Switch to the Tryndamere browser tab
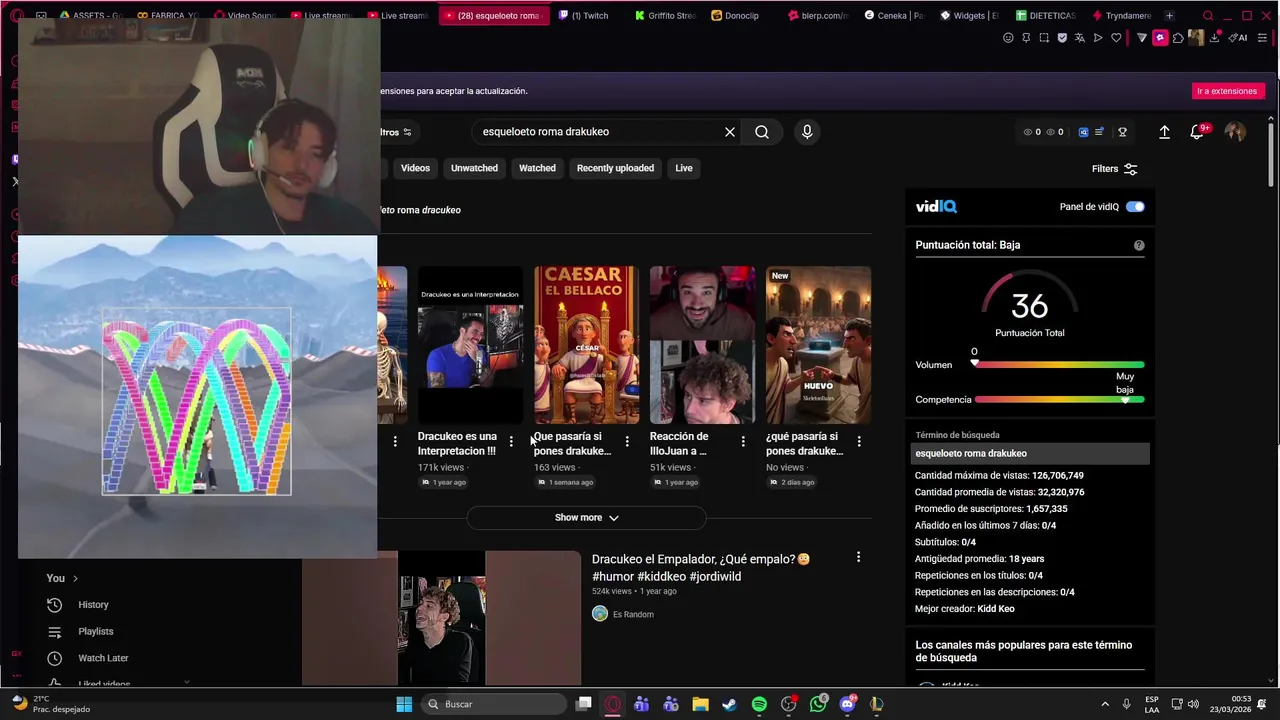This screenshot has width=1280, height=720. pyautogui.click(x=1122, y=16)
